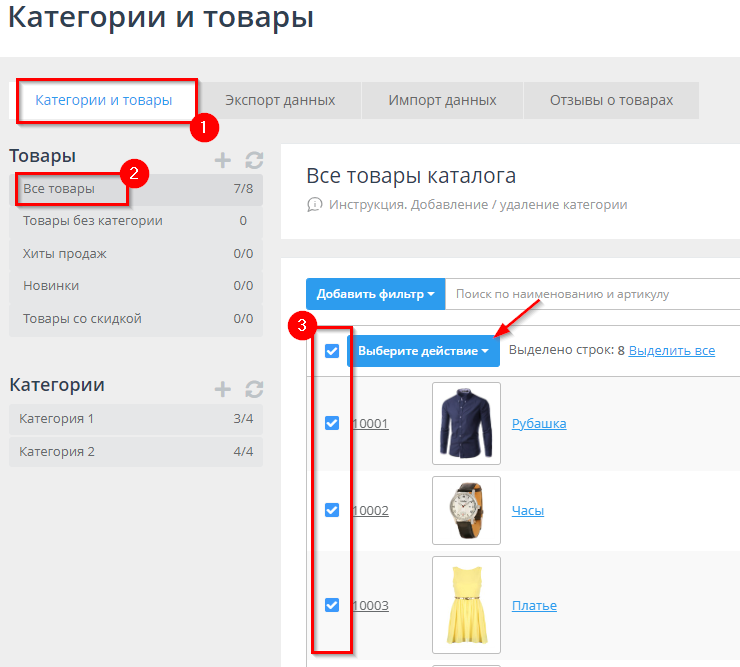Image resolution: width=740 pixels, height=667 pixels.
Task: Open the Выберите действие dropdown
Action: pos(423,351)
